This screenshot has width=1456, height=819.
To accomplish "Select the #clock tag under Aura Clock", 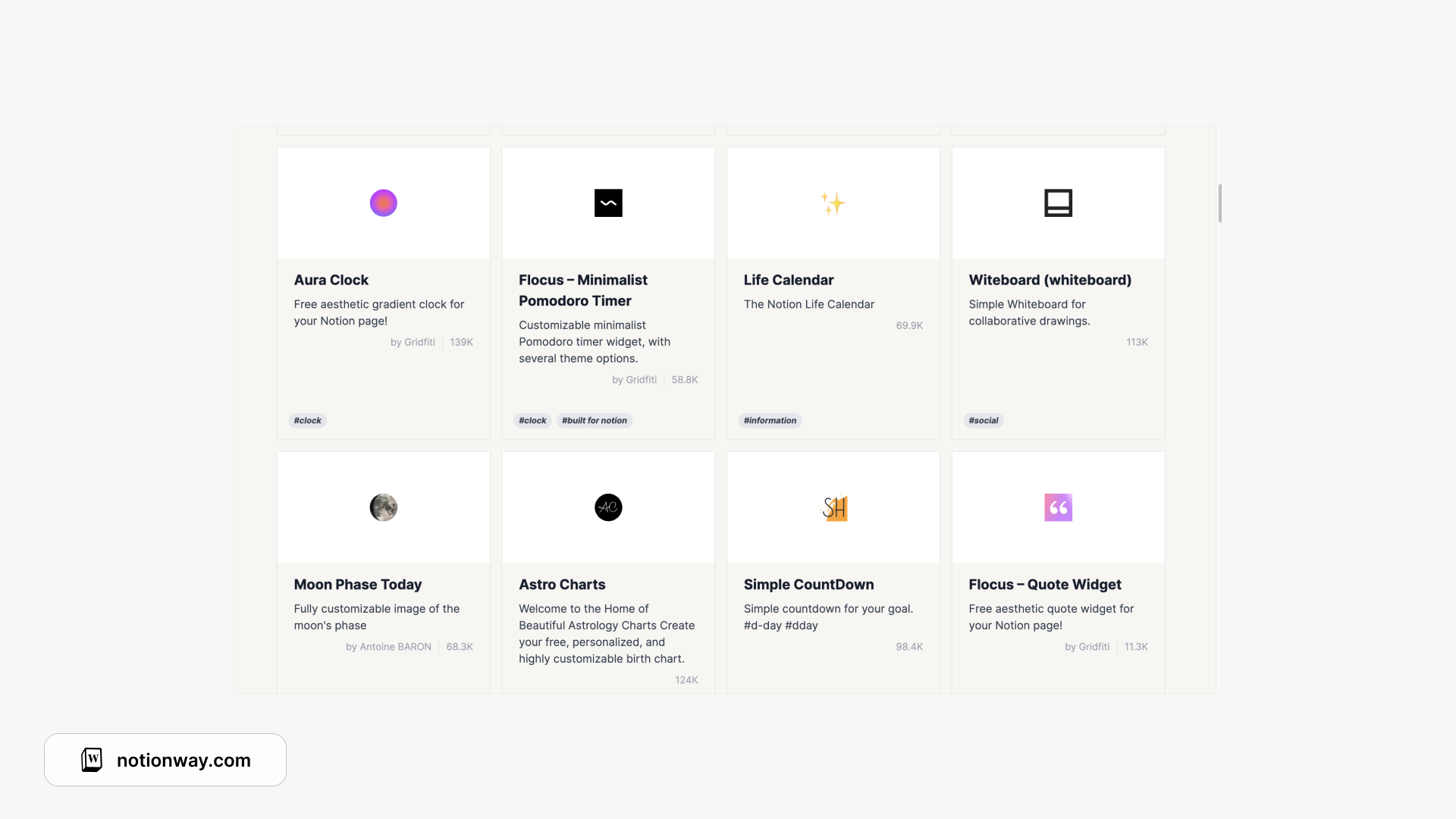I will [307, 420].
